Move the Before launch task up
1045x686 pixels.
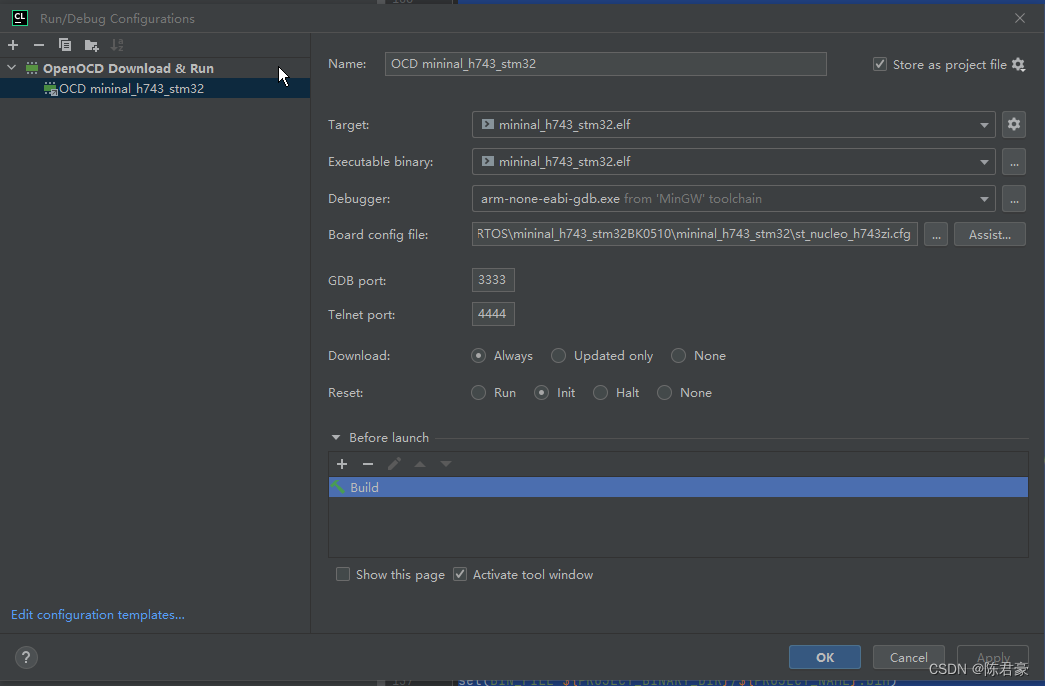coord(420,464)
